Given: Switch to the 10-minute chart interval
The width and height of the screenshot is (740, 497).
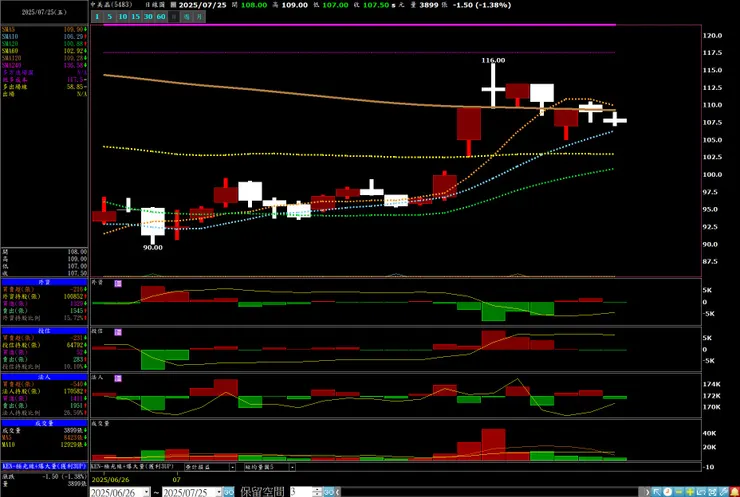Looking at the screenshot, I should coord(123,17).
